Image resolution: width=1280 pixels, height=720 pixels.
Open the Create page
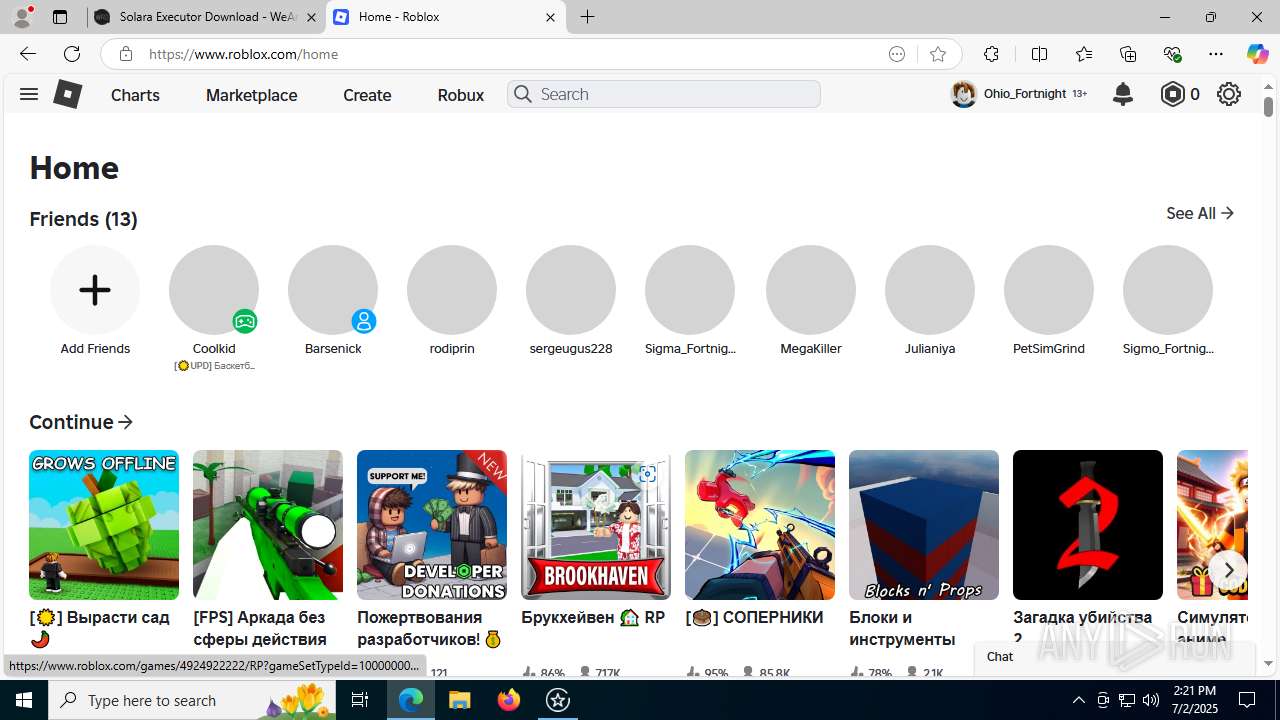[x=367, y=95]
